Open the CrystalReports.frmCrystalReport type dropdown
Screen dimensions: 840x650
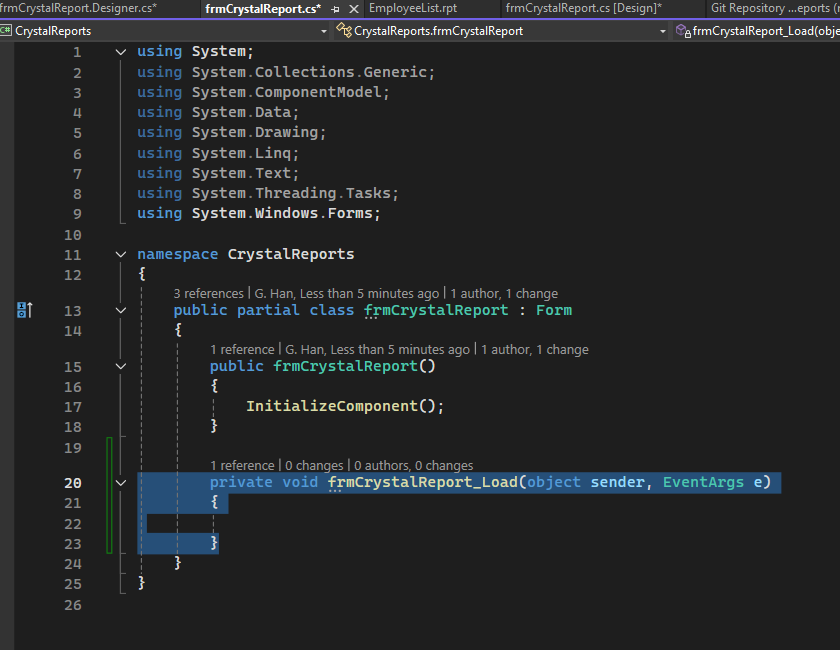tap(662, 31)
